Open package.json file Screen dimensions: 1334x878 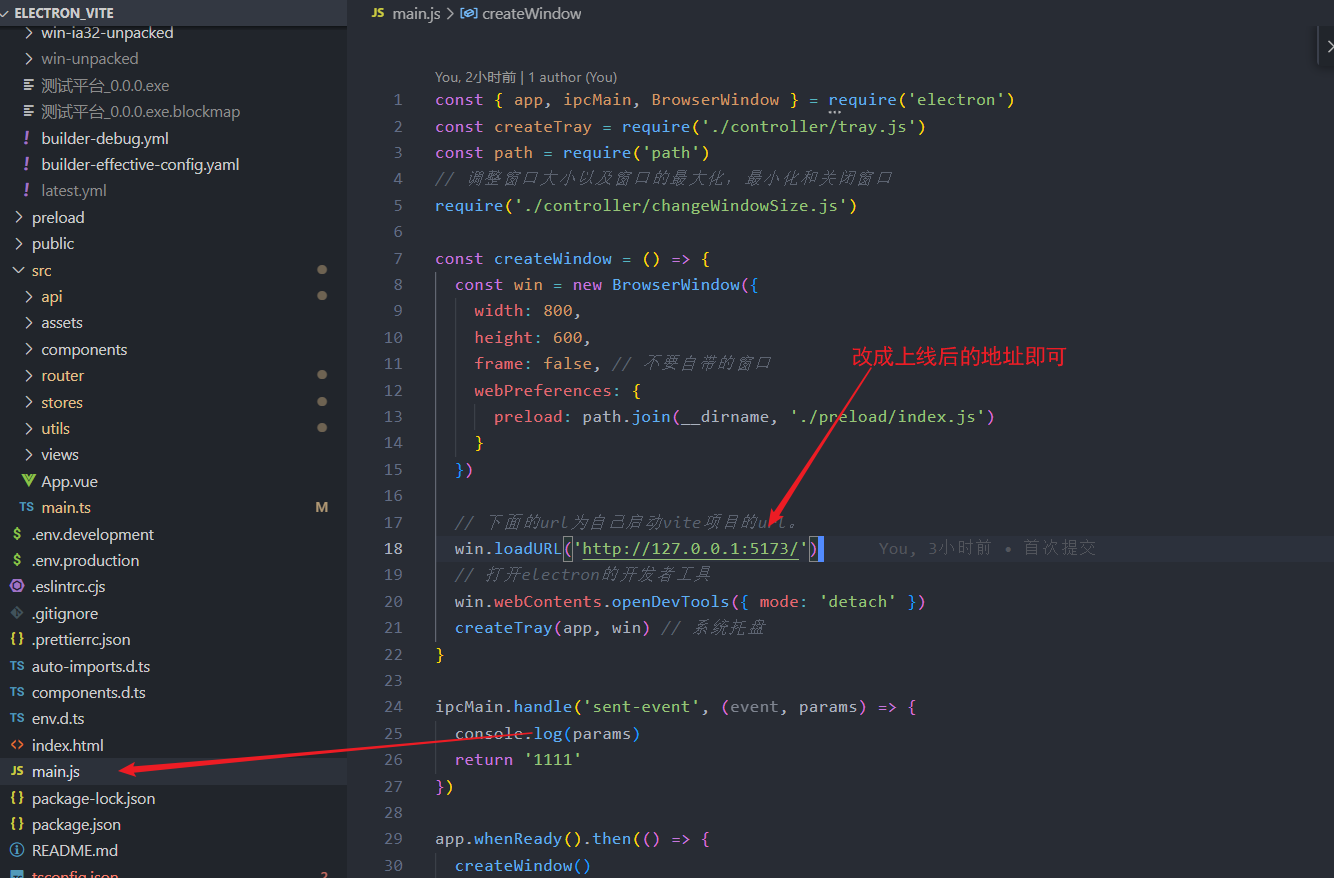76,825
